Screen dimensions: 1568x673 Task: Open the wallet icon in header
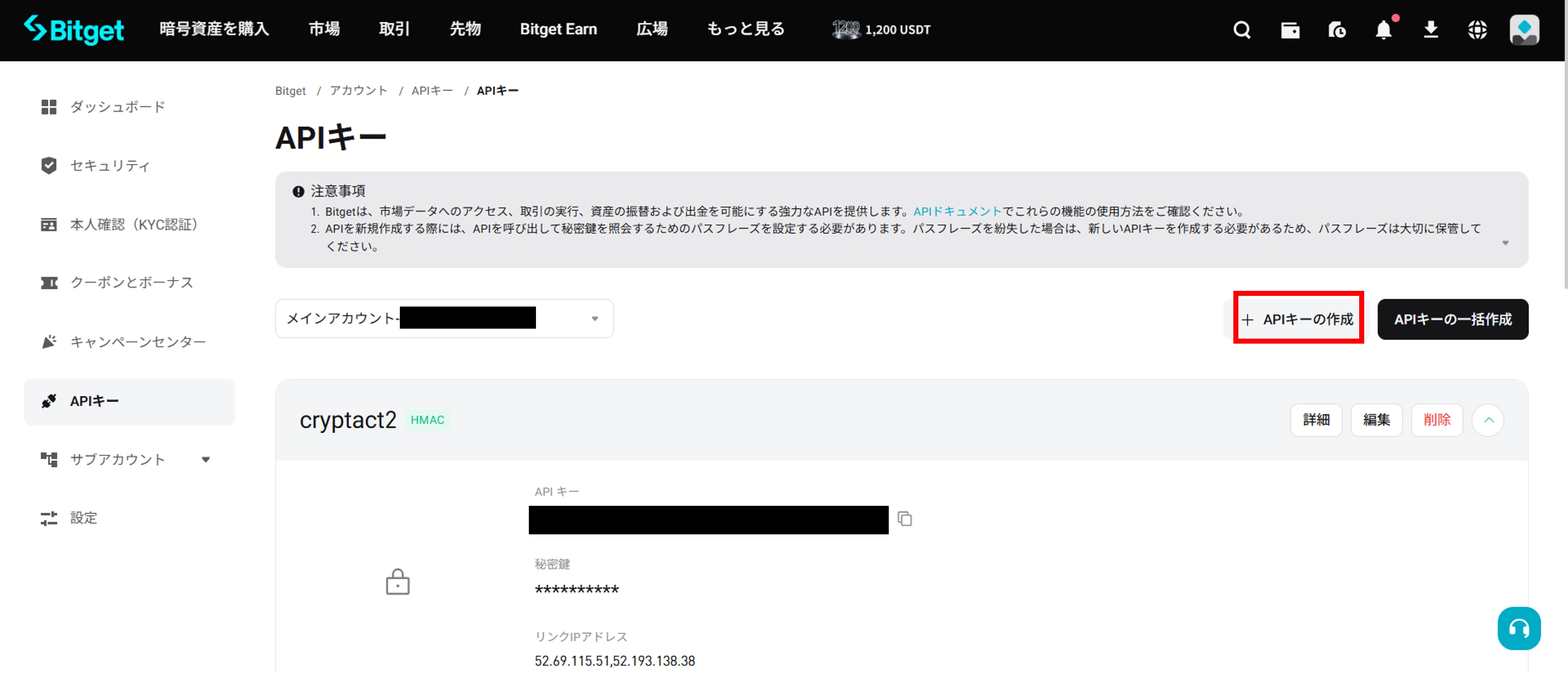tap(1290, 30)
